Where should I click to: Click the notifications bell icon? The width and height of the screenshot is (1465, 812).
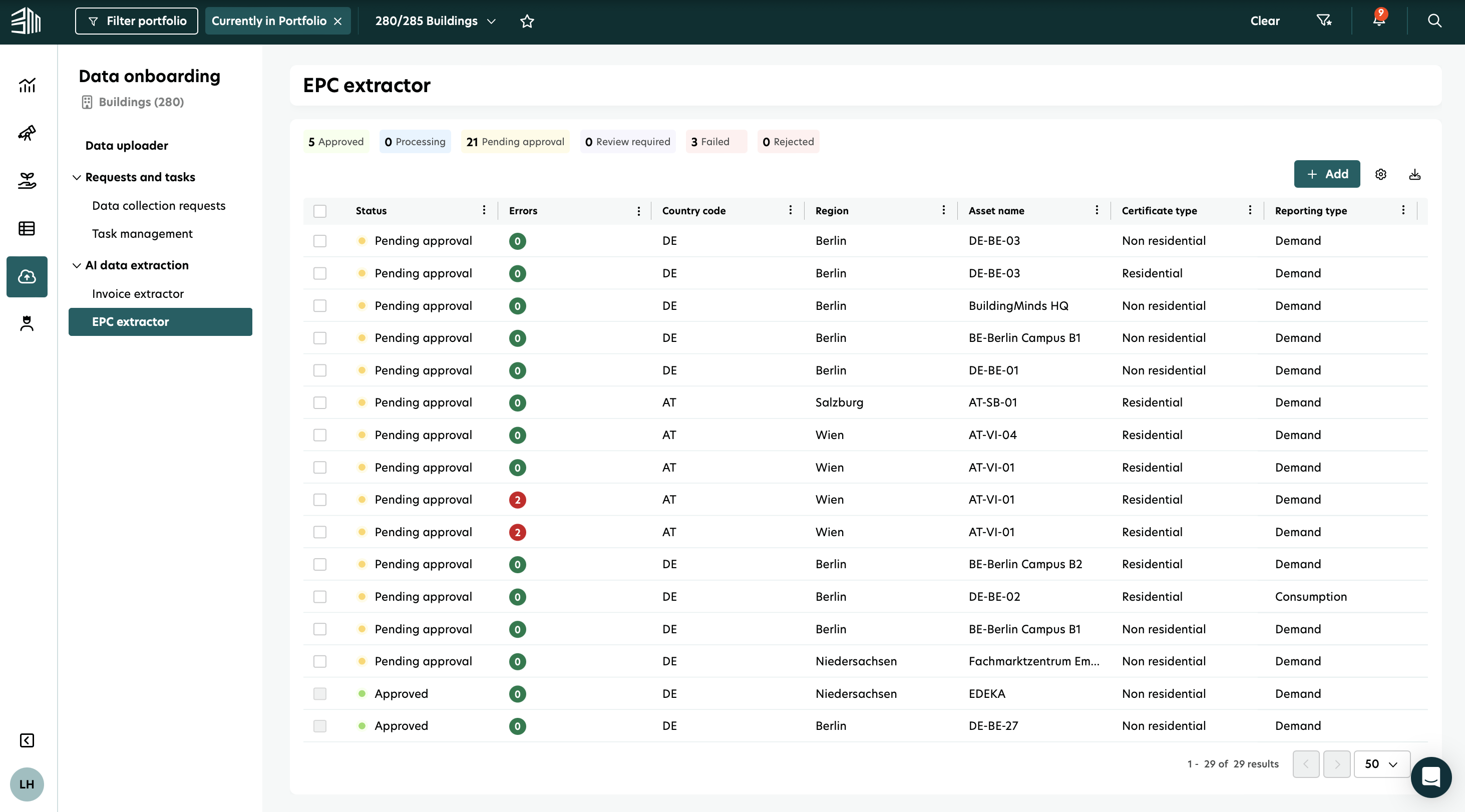[1378, 21]
